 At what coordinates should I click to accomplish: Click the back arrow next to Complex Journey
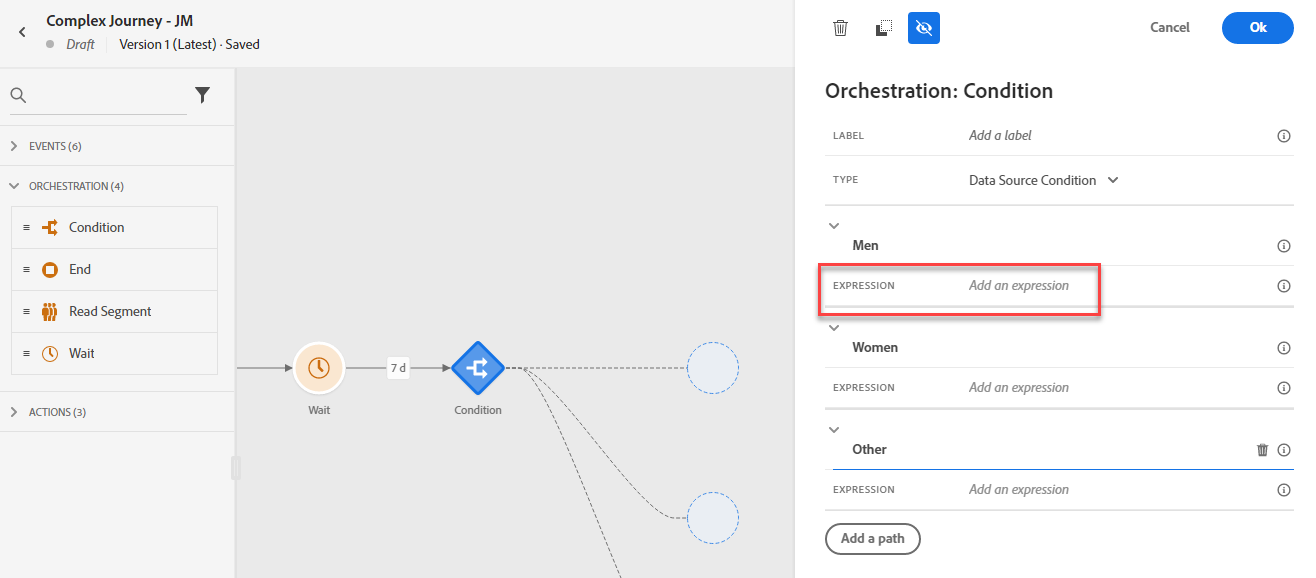(x=22, y=32)
